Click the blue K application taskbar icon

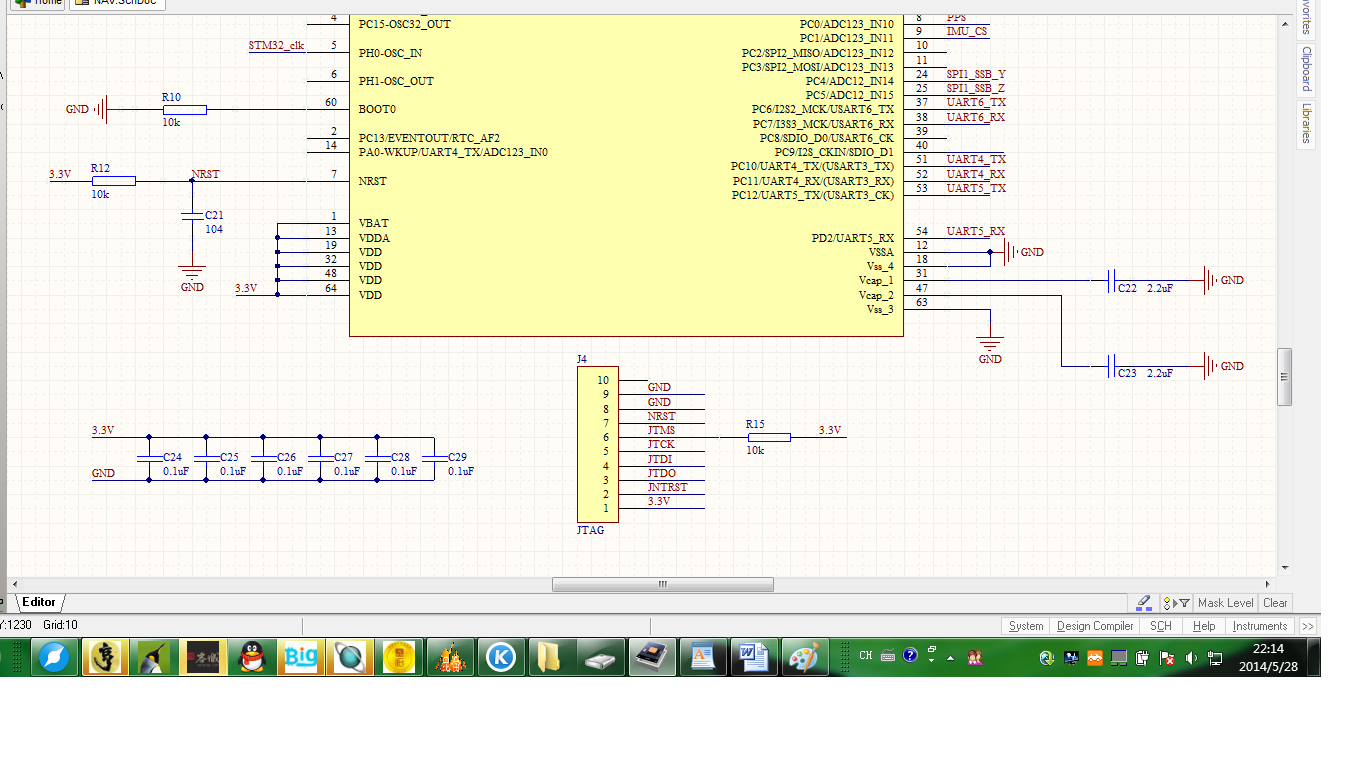[501, 657]
